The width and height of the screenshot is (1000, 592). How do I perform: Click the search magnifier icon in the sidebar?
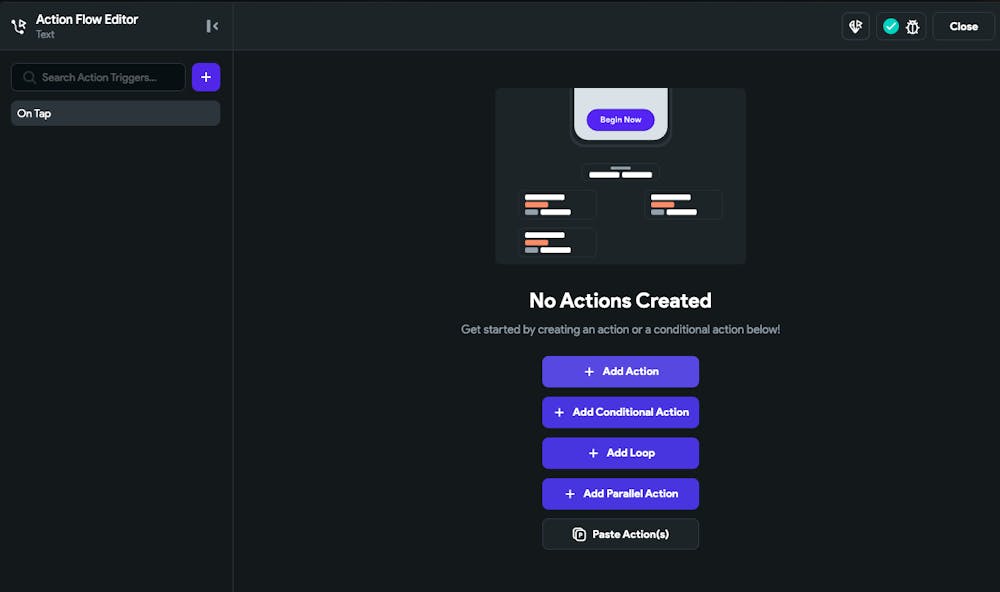(x=29, y=77)
